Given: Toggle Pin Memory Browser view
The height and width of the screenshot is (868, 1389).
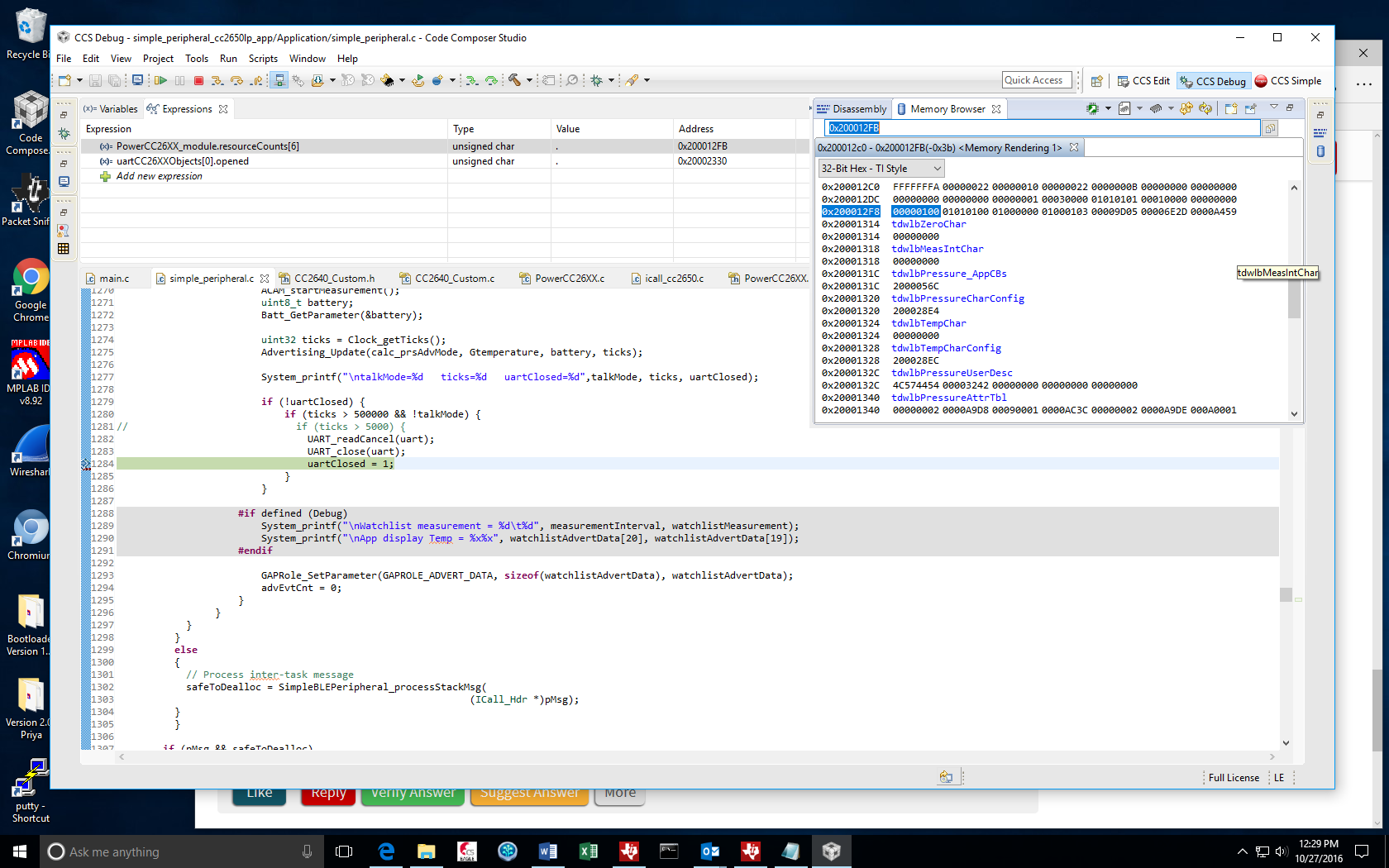Looking at the screenshot, I should click(1251, 108).
